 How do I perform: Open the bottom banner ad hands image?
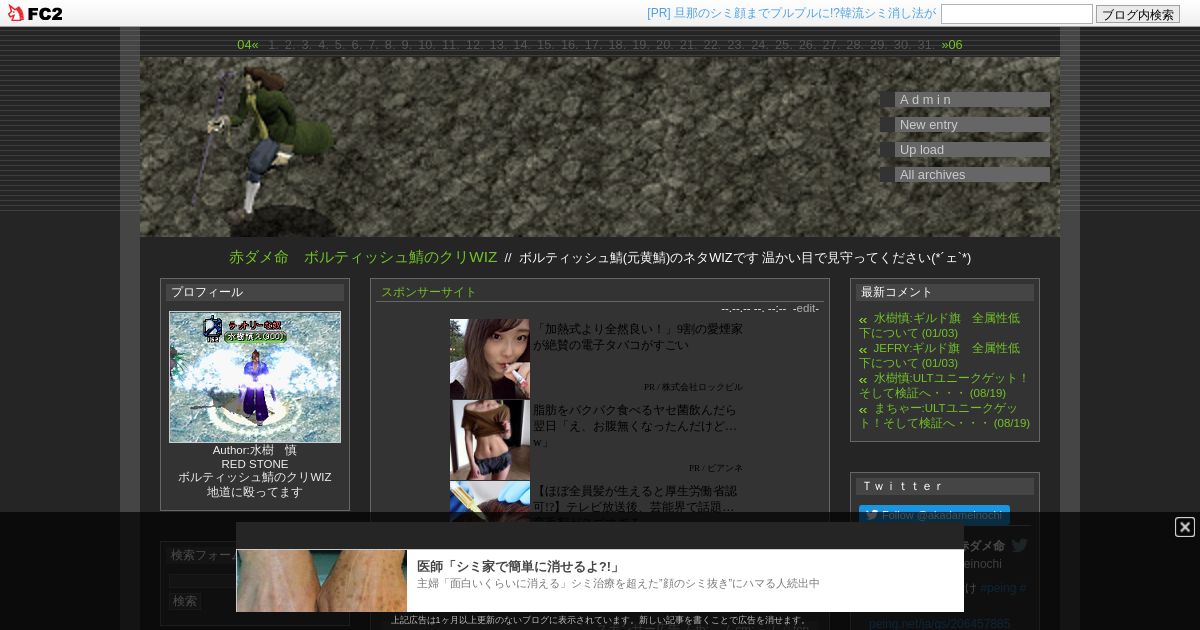[x=321, y=580]
